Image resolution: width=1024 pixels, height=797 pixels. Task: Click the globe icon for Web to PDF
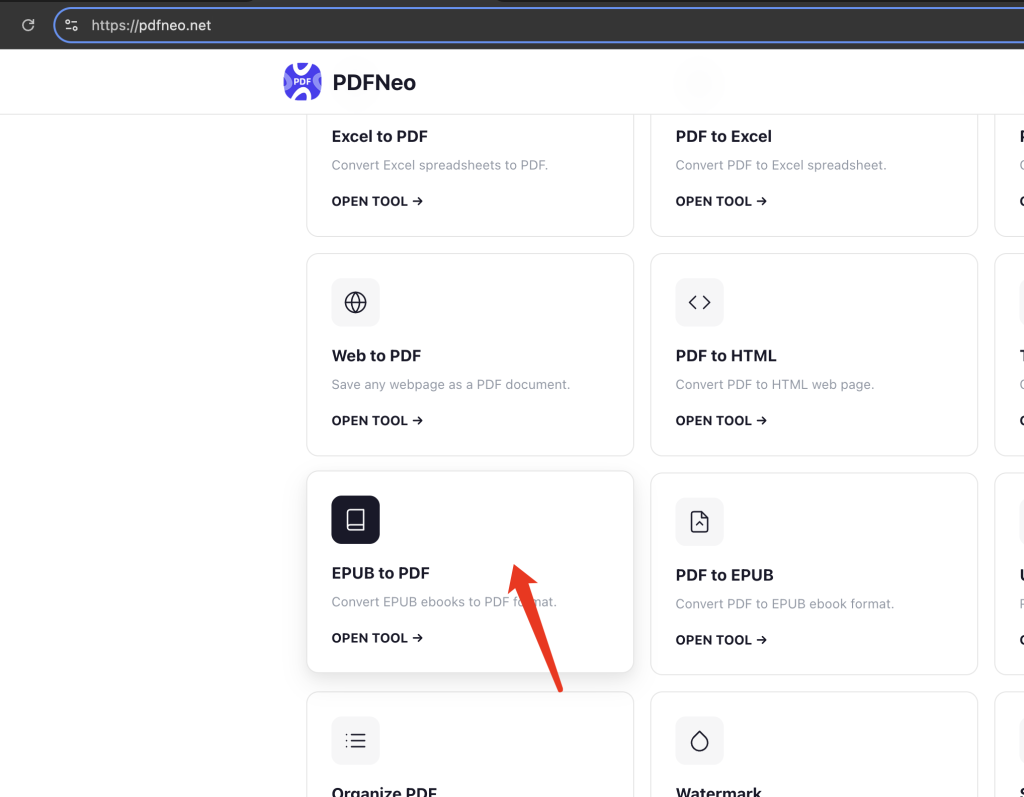(355, 302)
